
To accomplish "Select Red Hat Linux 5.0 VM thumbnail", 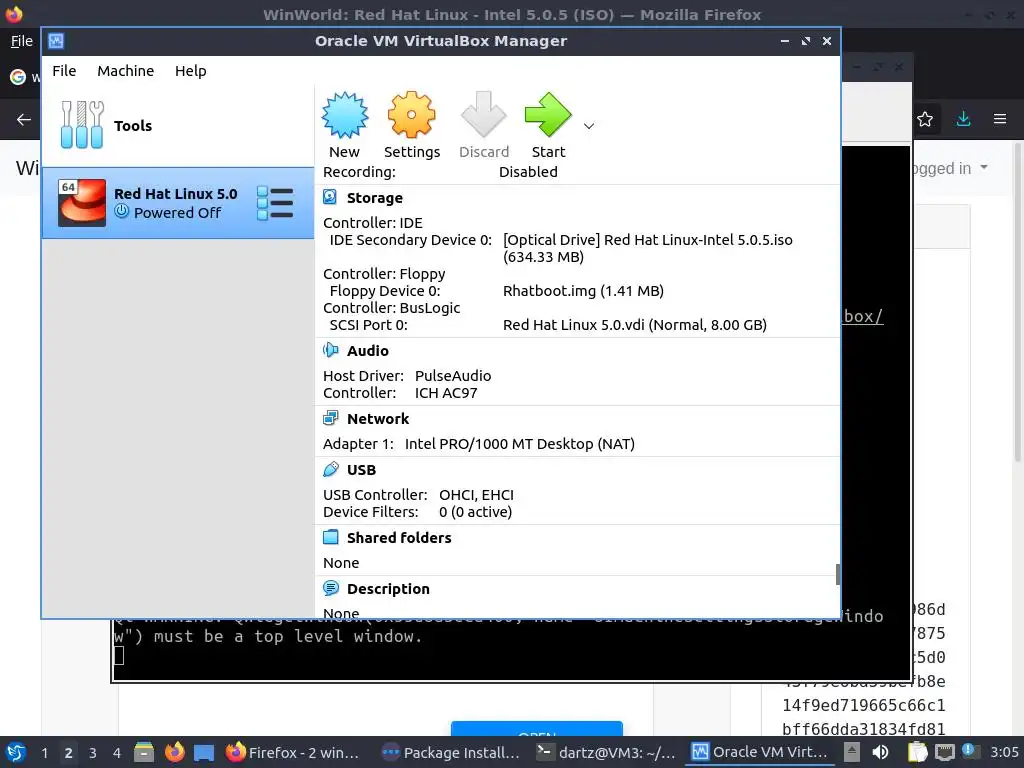I will [82, 203].
